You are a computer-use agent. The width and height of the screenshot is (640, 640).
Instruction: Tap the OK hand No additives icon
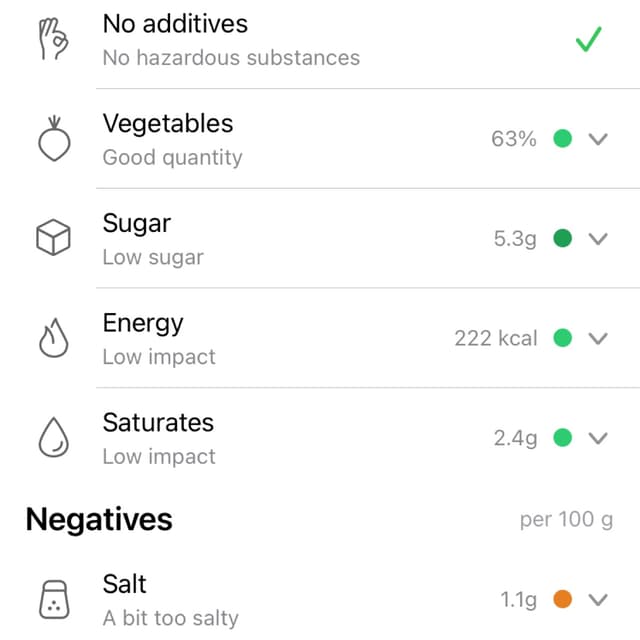tap(53, 39)
